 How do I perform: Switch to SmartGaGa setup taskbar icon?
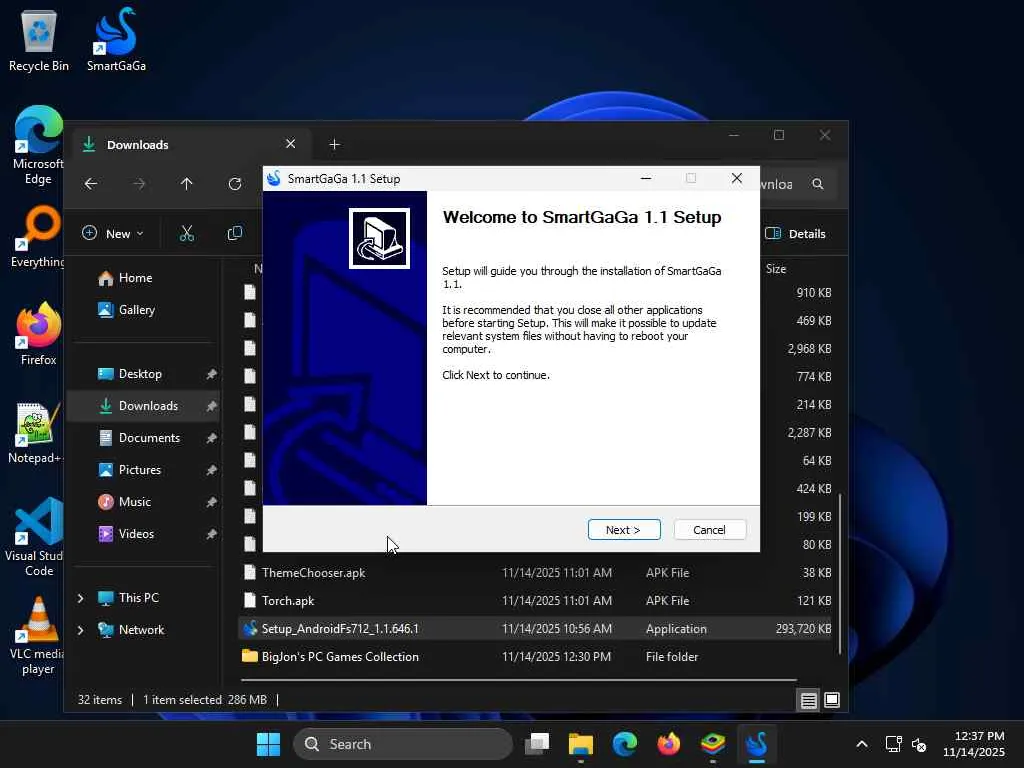pyautogui.click(x=757, y=744)
